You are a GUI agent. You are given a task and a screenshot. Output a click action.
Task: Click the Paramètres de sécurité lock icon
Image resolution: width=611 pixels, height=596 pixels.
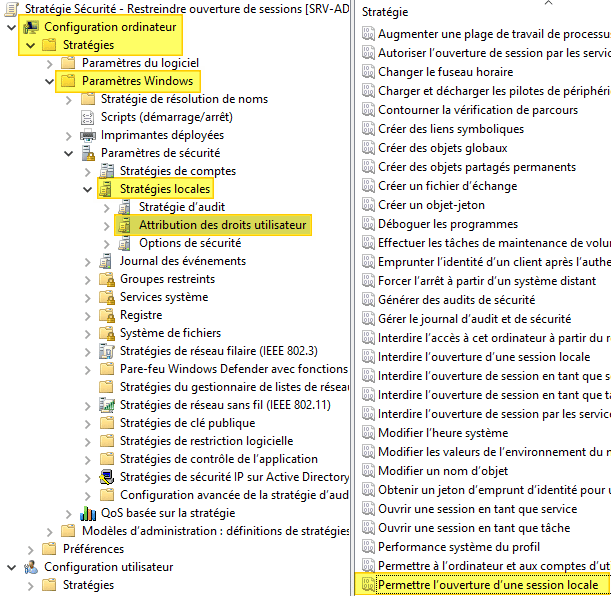[x=88, y=153]
